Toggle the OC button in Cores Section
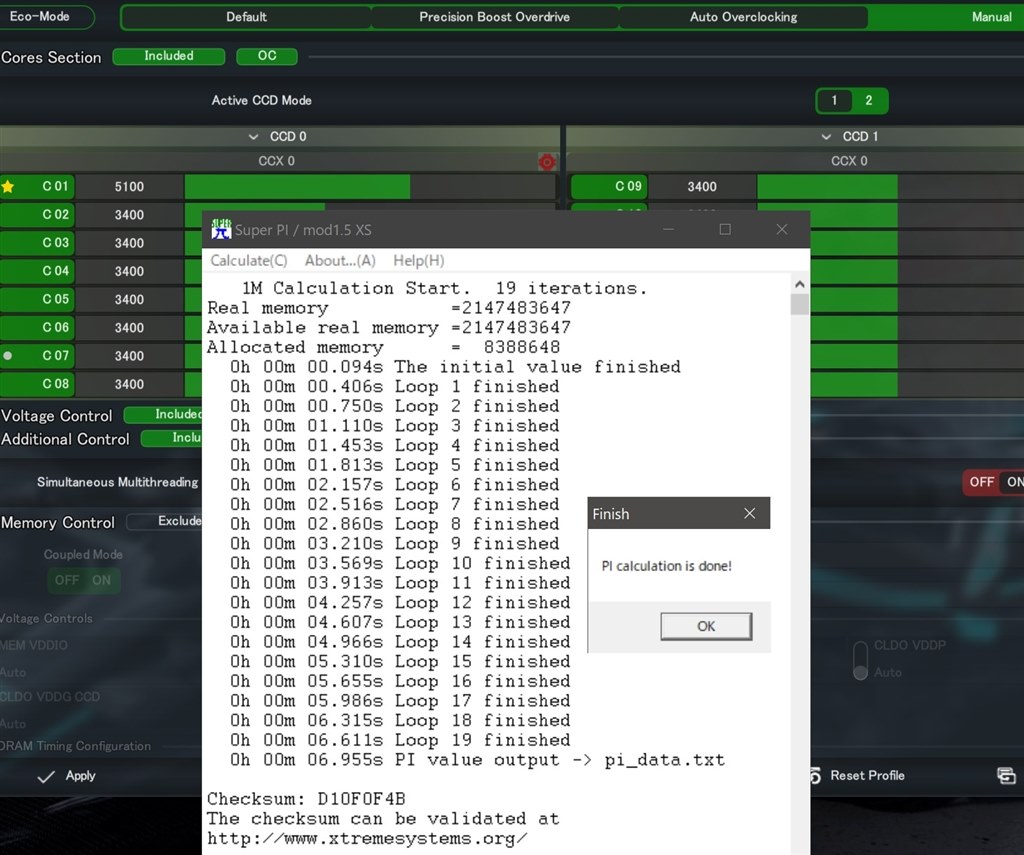This screenshot has height=855, width=1024. 267,56
